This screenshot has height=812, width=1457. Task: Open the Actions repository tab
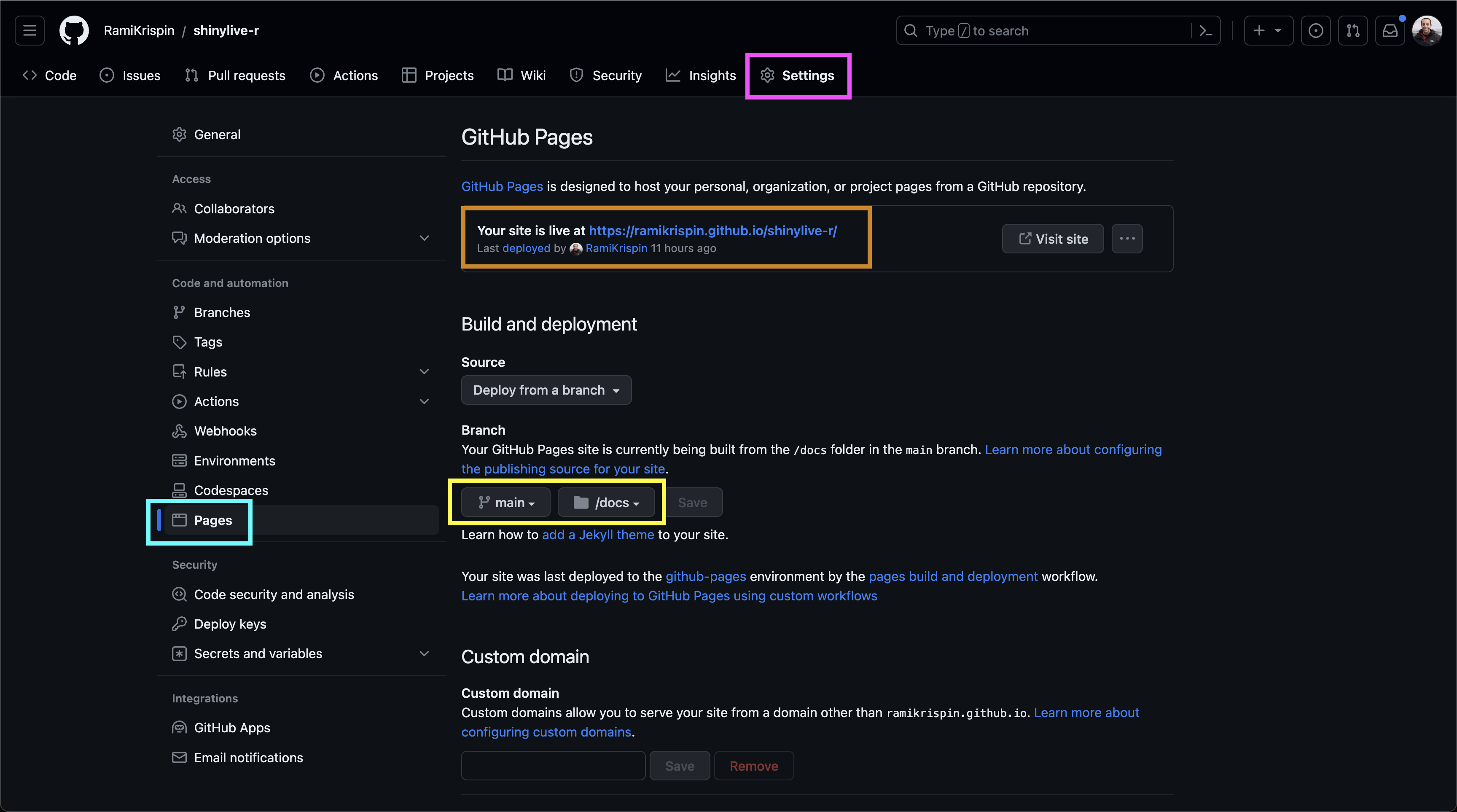[344, 76]
